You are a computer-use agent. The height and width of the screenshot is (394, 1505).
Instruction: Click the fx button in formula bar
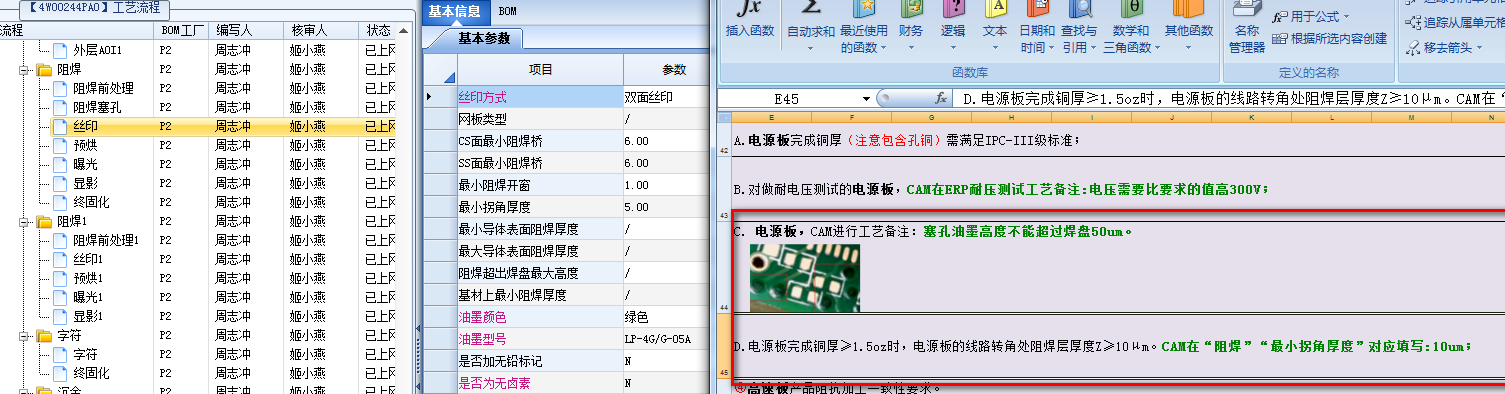coord(941,99)
